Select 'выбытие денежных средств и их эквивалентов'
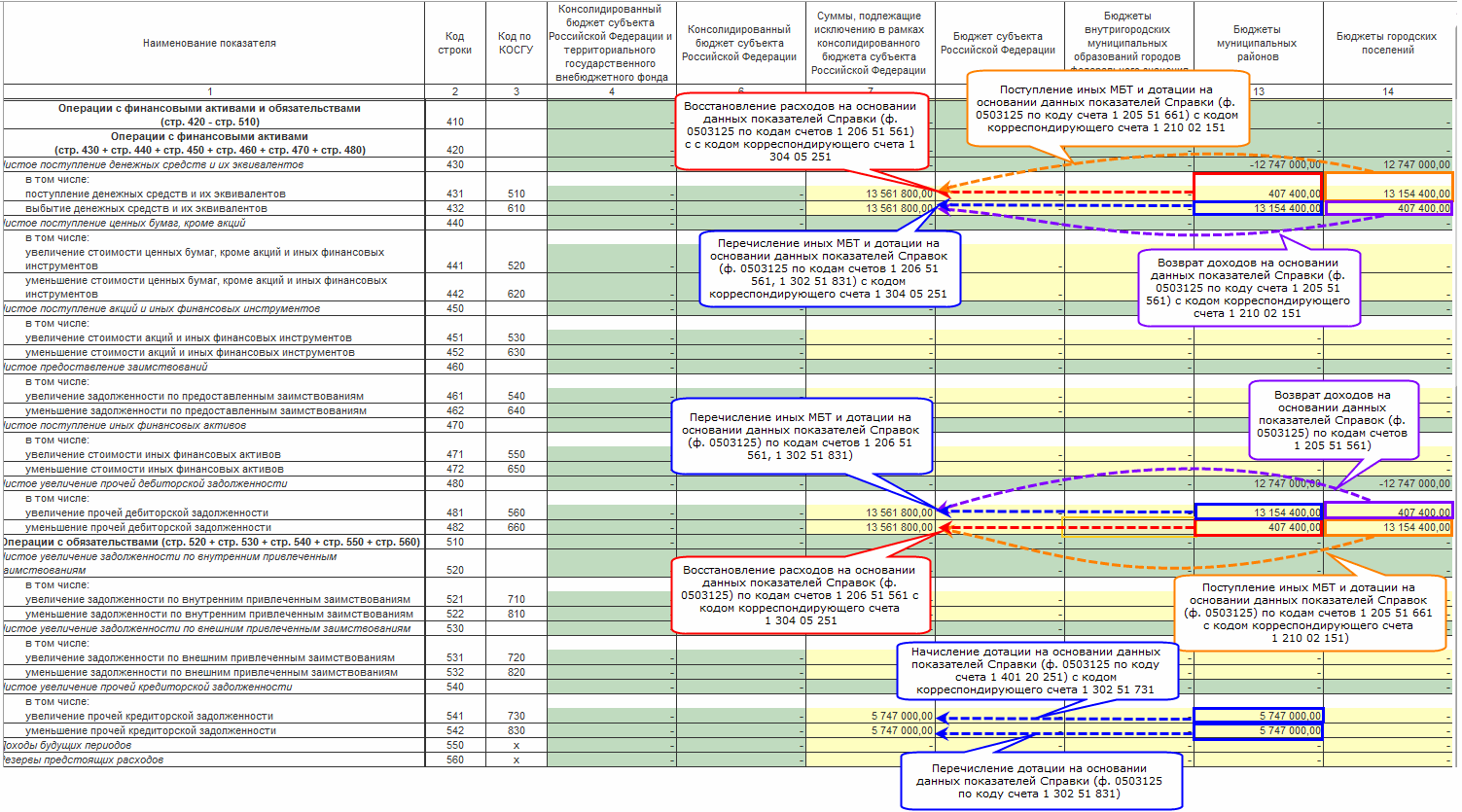The image size is (1462, 812). (146, 208)
